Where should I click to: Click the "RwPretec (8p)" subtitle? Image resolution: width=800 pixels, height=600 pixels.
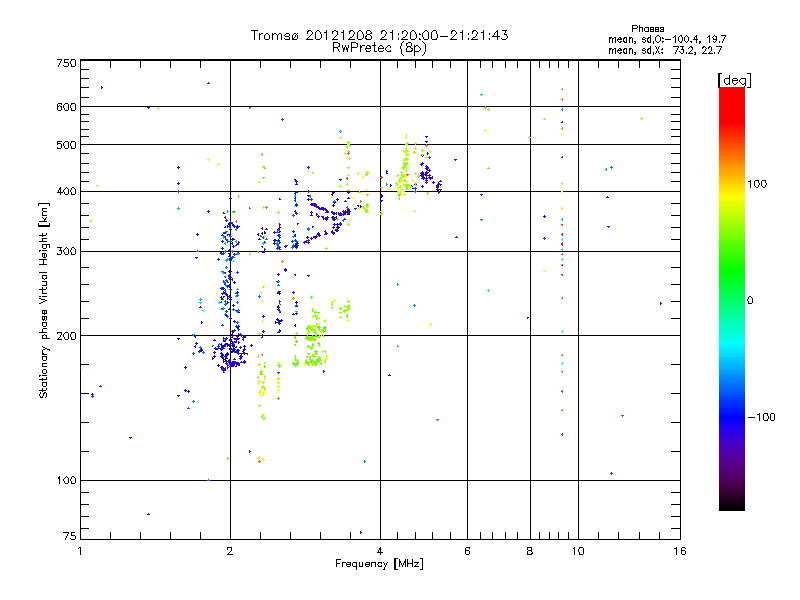click(x=379, y=48)
